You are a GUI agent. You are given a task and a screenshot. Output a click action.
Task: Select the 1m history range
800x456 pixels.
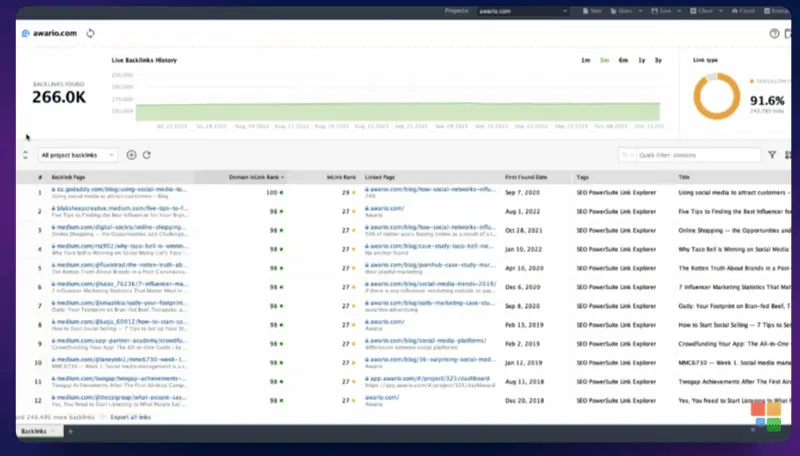pyautogui.click(x=586, y=60)
